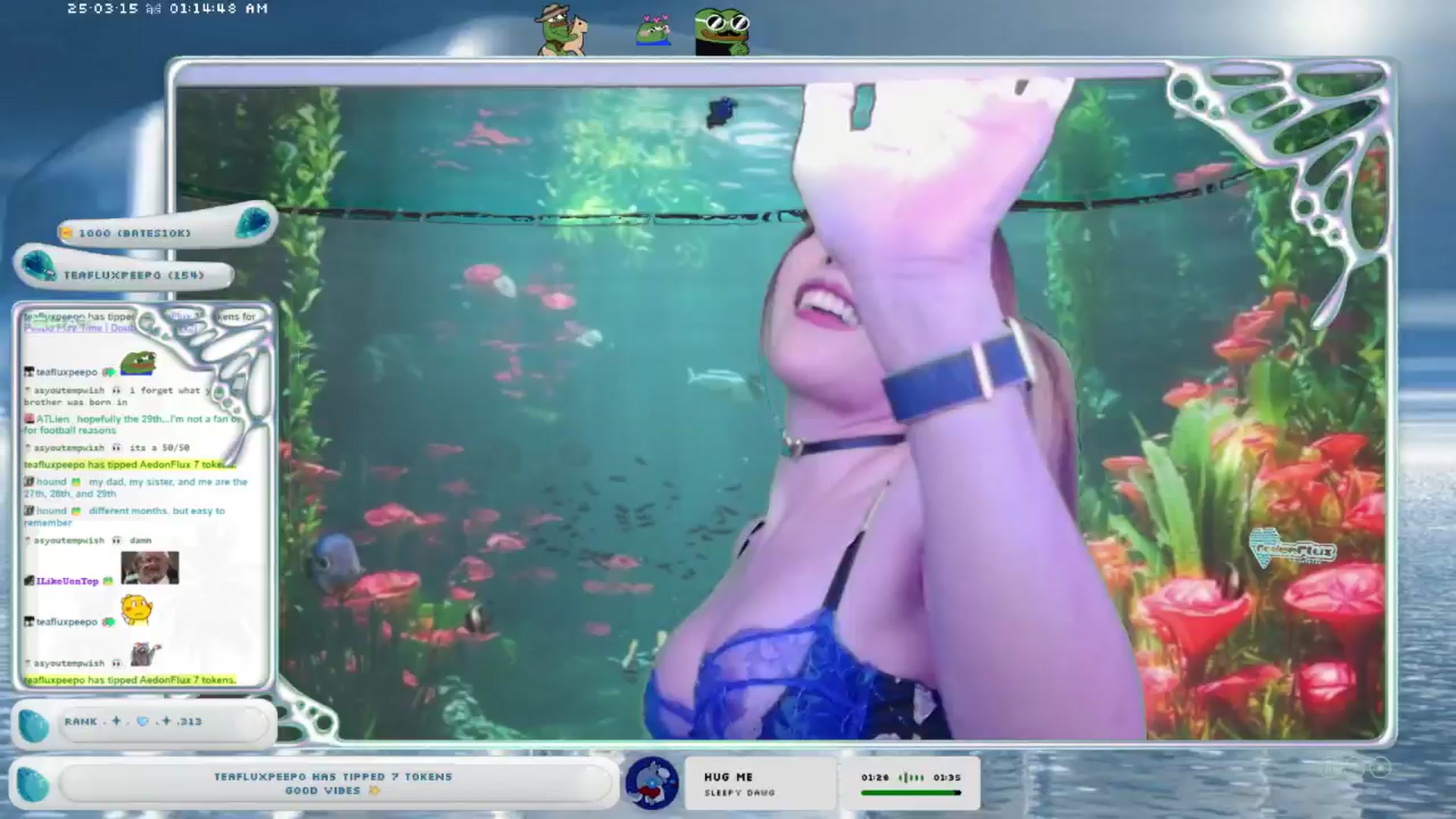This screenshot has height=819, width=1456.
Task: Click the gem icon on the tip alert bar
Action: (x=33, y=785)
